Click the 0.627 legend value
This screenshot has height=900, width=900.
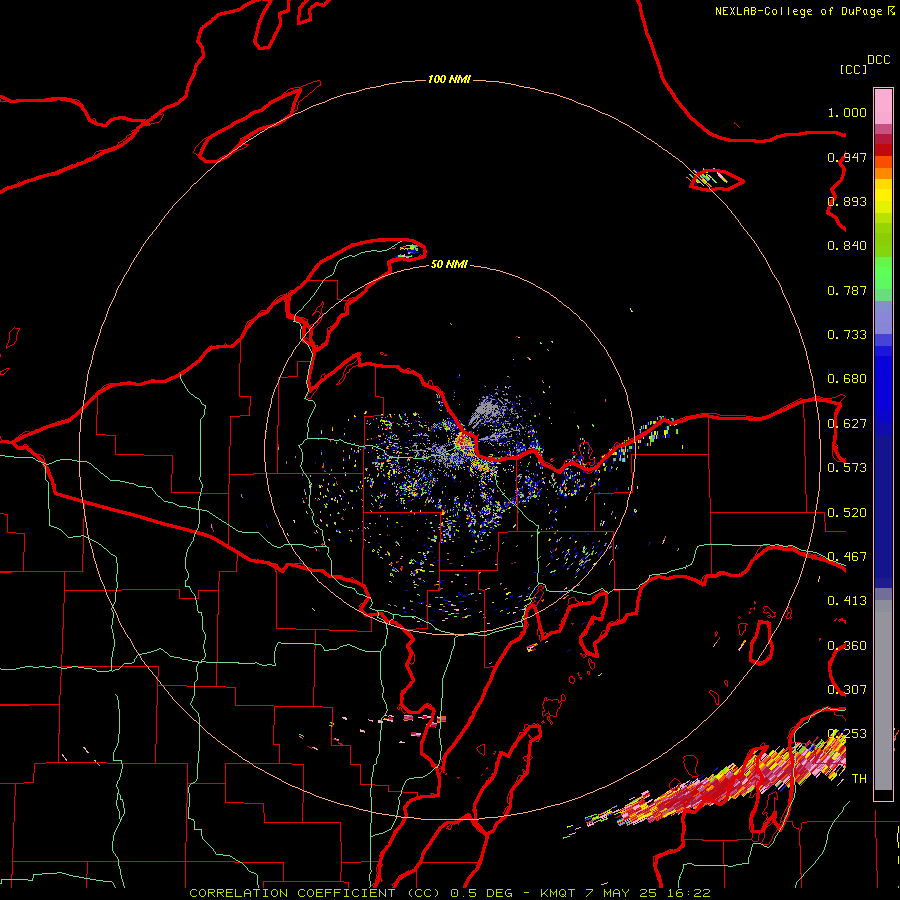pos(847,424)
